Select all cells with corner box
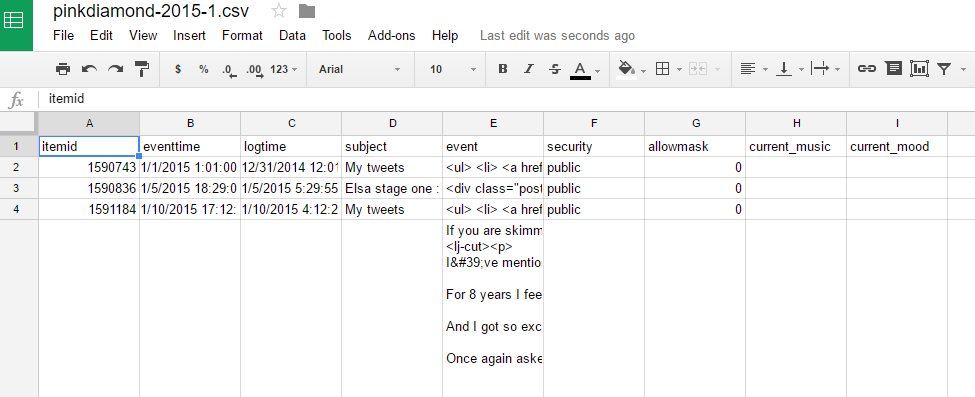 click(x=19, y=123)
